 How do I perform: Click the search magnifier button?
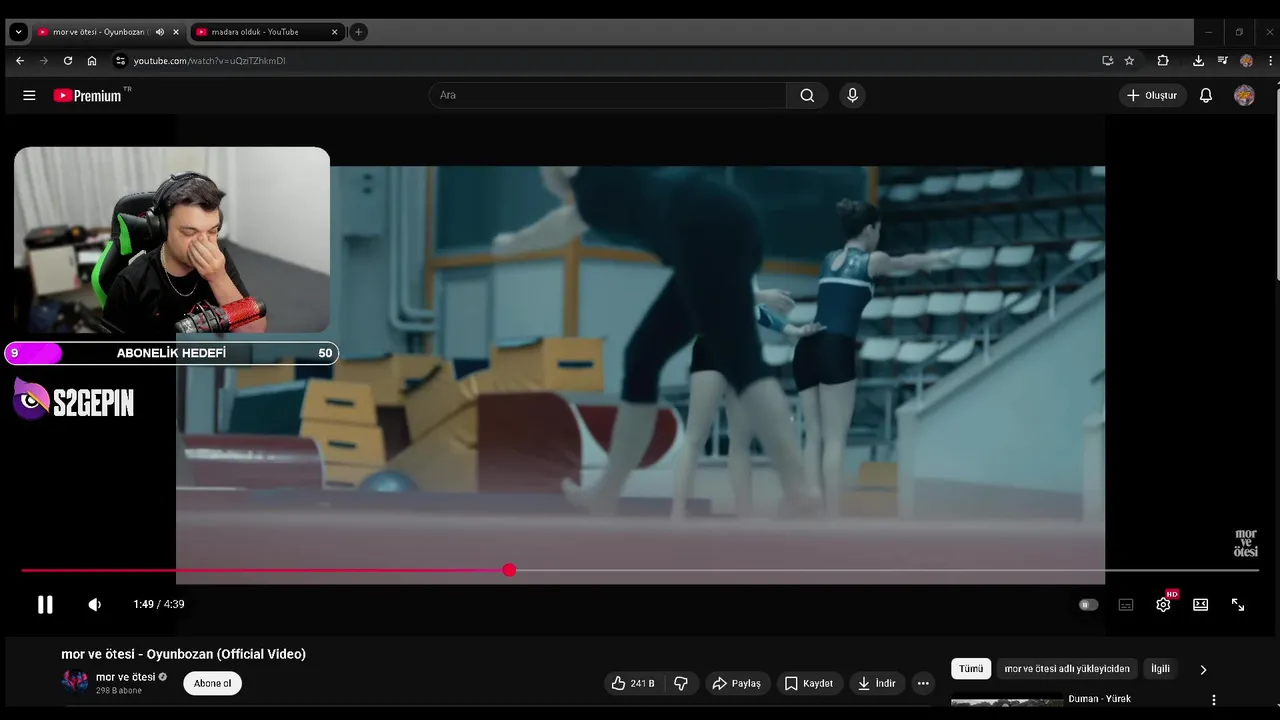pos(807,95)
